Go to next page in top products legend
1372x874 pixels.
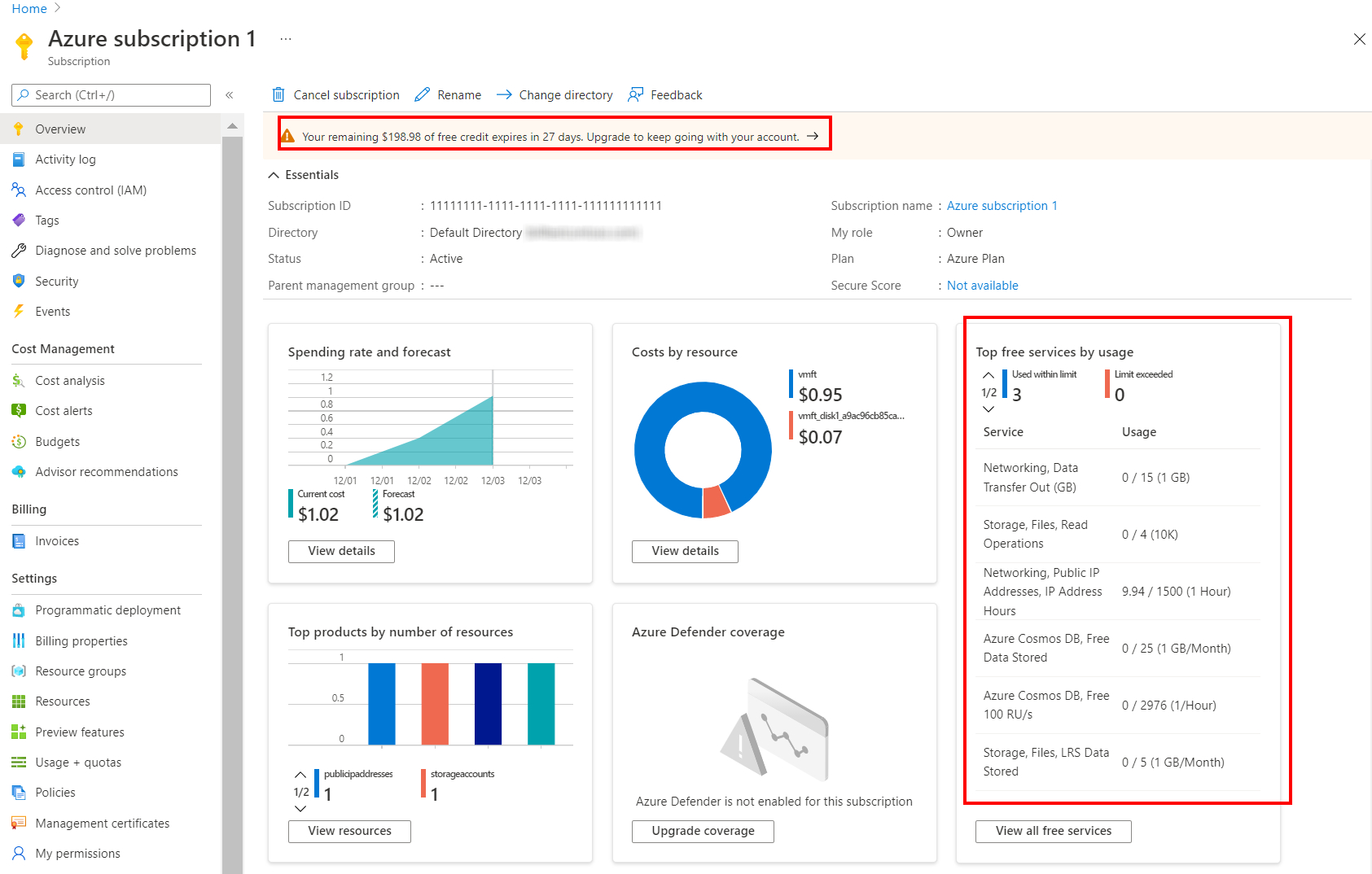(x=300, y=809)
